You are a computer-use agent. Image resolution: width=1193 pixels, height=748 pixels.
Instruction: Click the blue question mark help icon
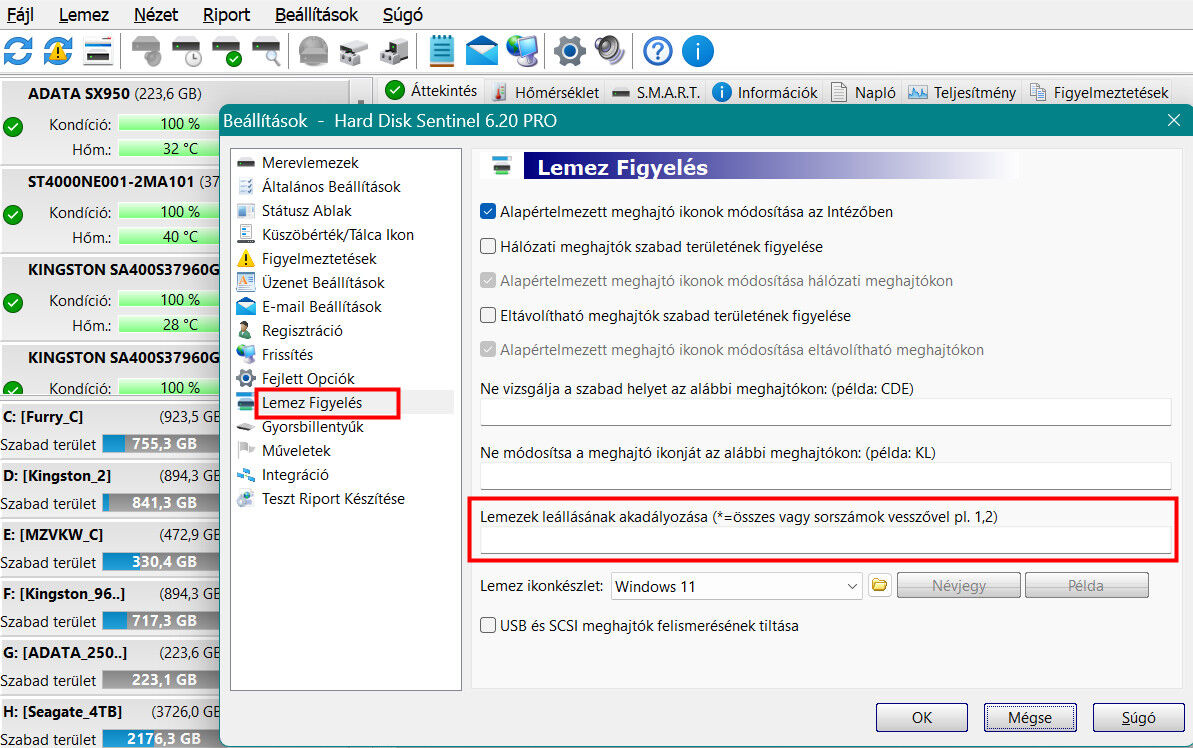657,51
